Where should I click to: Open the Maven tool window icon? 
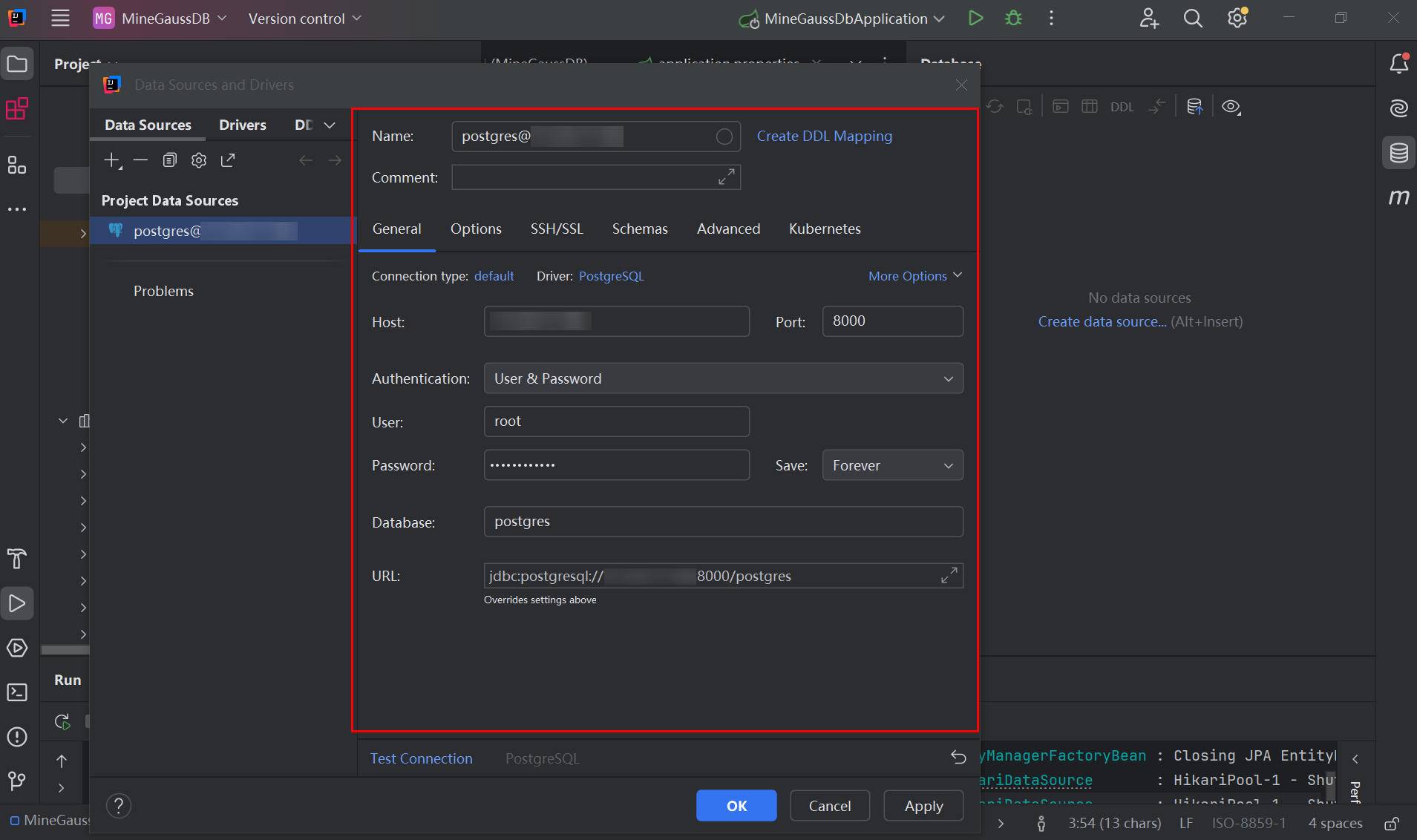click(1399, 197)
